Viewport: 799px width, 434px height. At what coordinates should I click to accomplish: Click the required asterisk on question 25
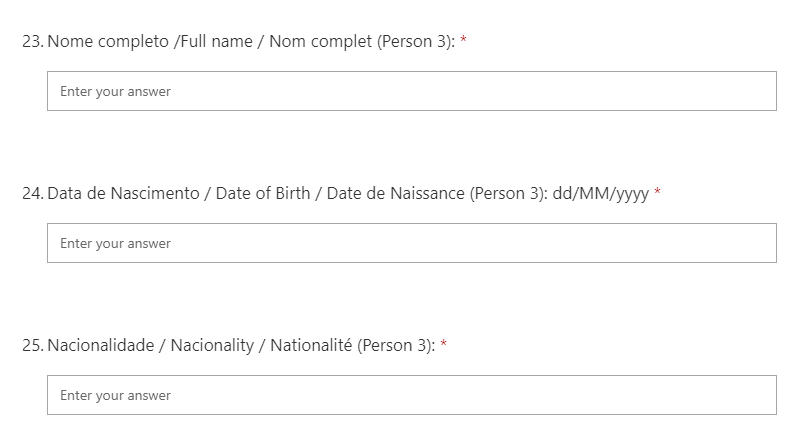444,345
